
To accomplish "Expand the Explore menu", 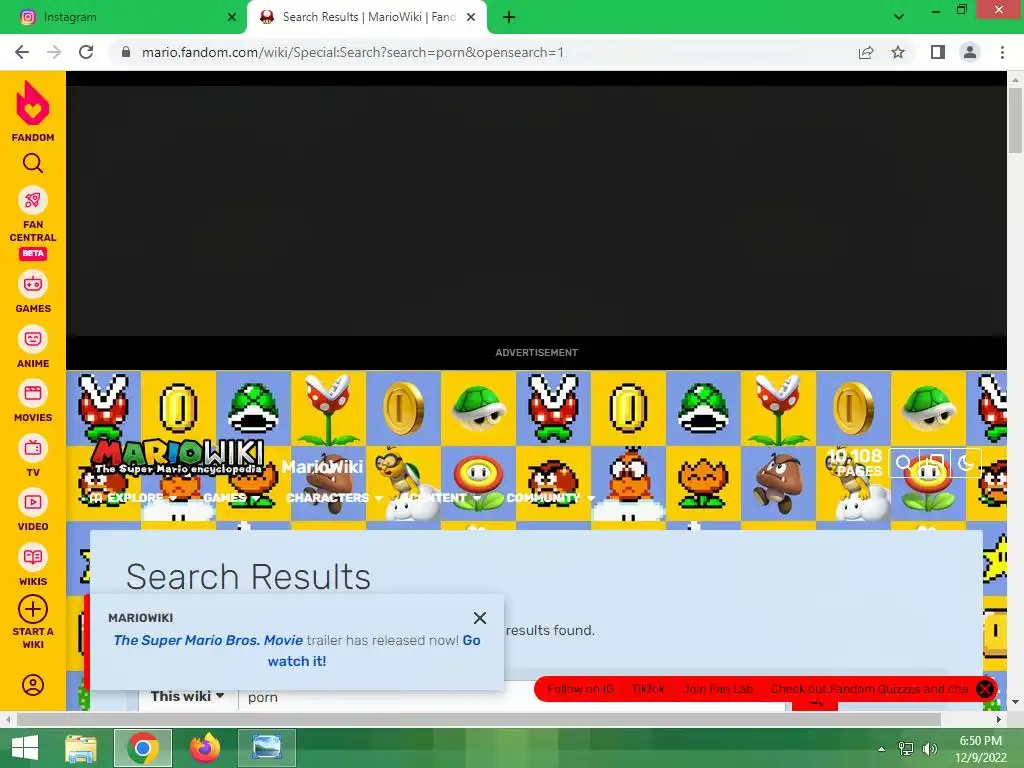I will (134, 498).
